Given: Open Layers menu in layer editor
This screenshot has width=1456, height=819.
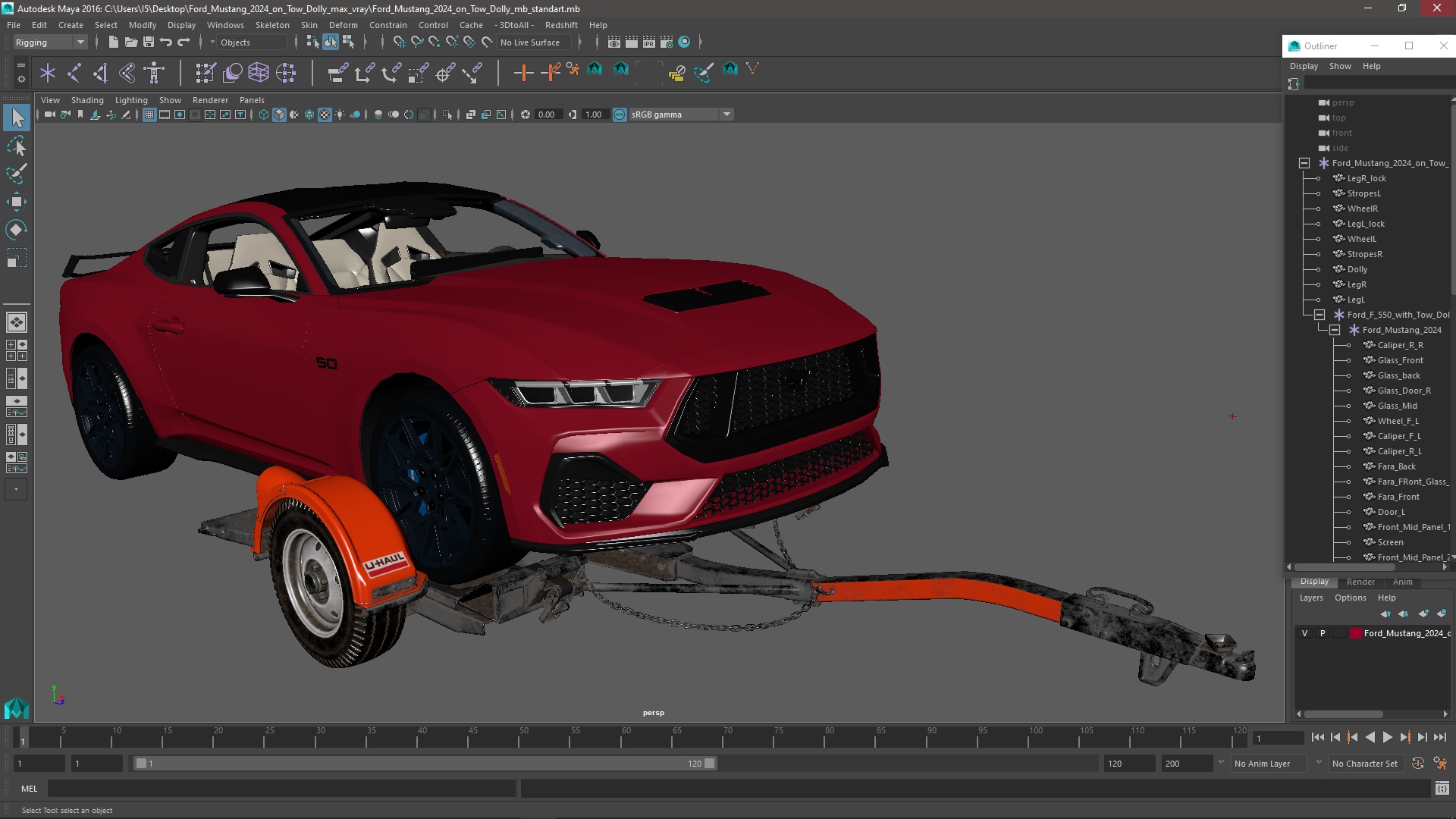Looking at the screenshot, I should (1311, 598).
